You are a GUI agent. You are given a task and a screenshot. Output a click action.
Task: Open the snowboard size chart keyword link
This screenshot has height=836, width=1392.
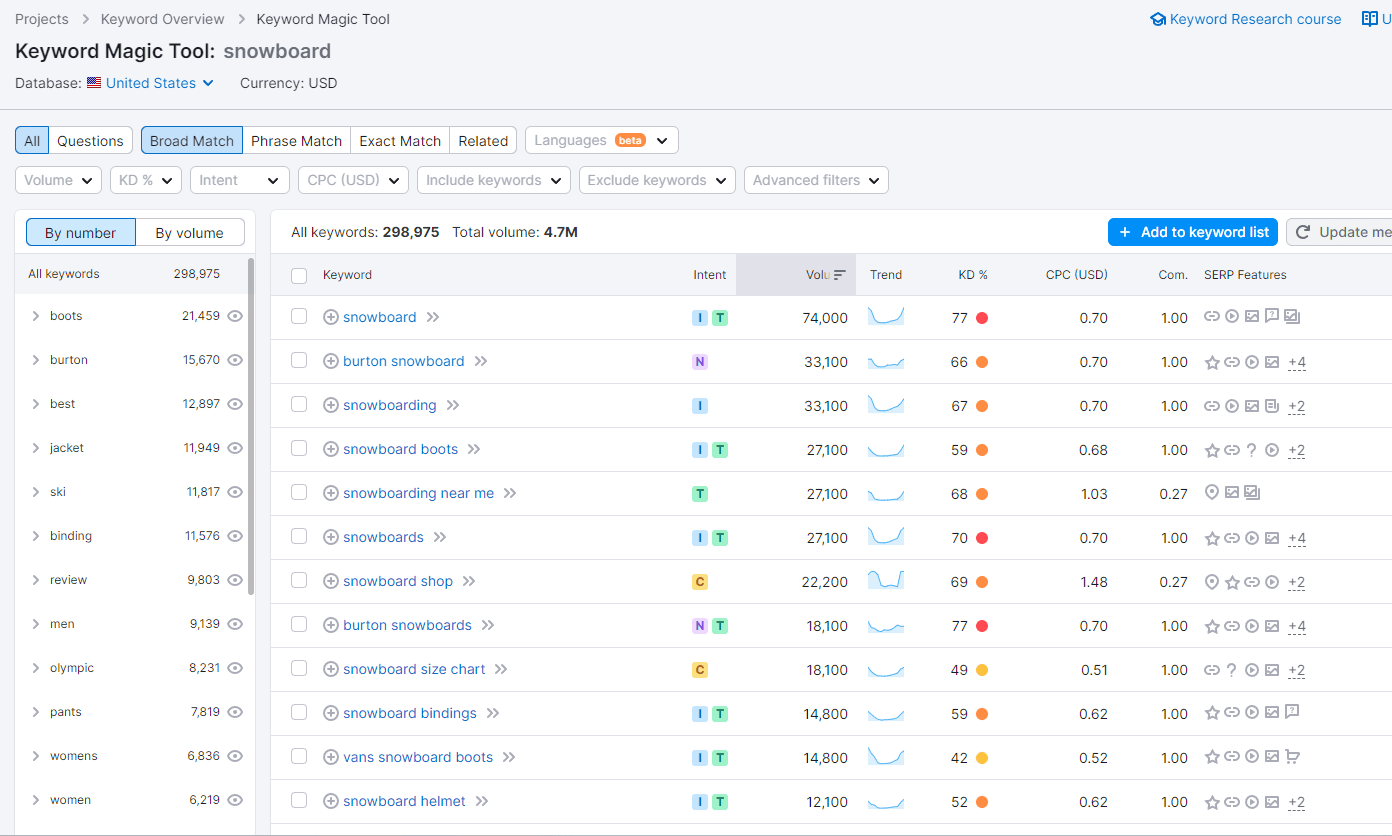[x=413, y=669]
